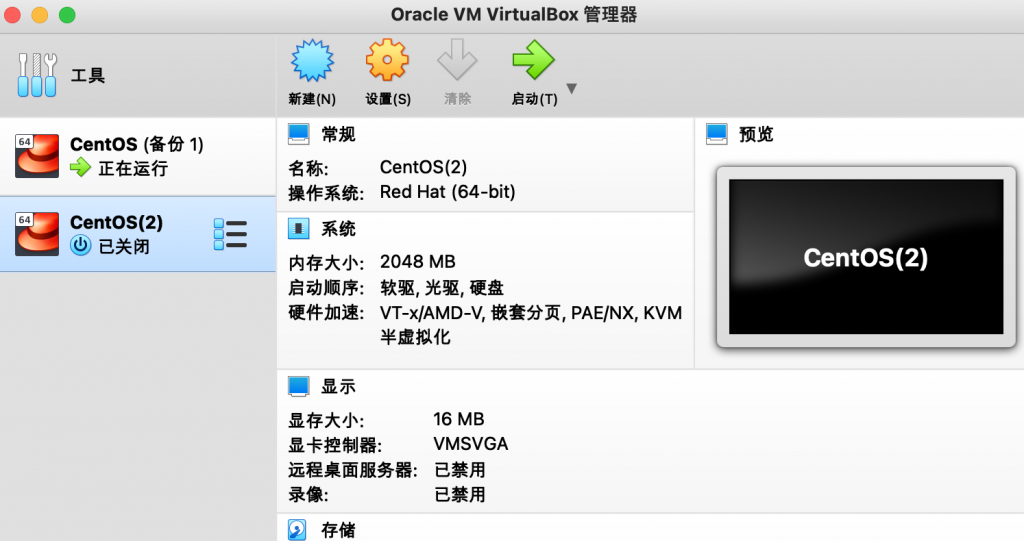Start VM with 启动(T) green arrow

tap(534, 60)
